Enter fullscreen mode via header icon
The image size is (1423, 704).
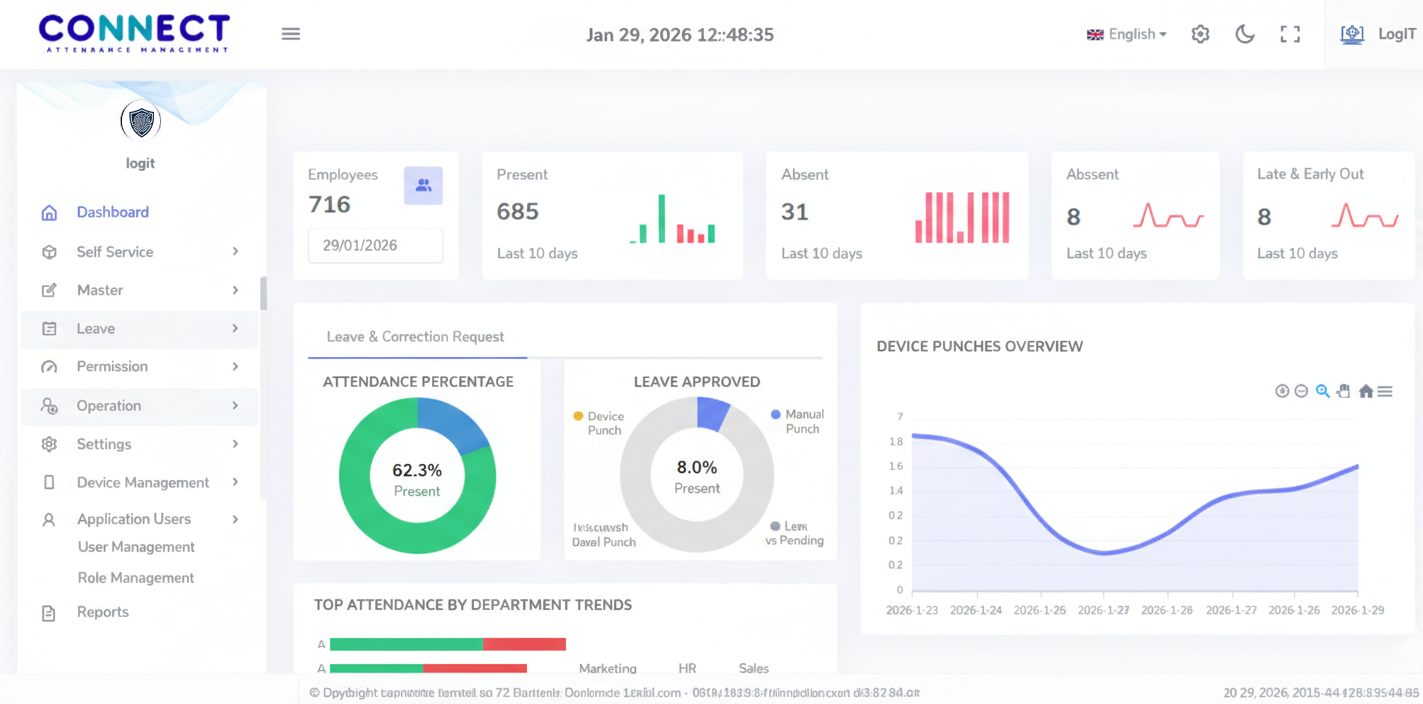pos(1290,34)
